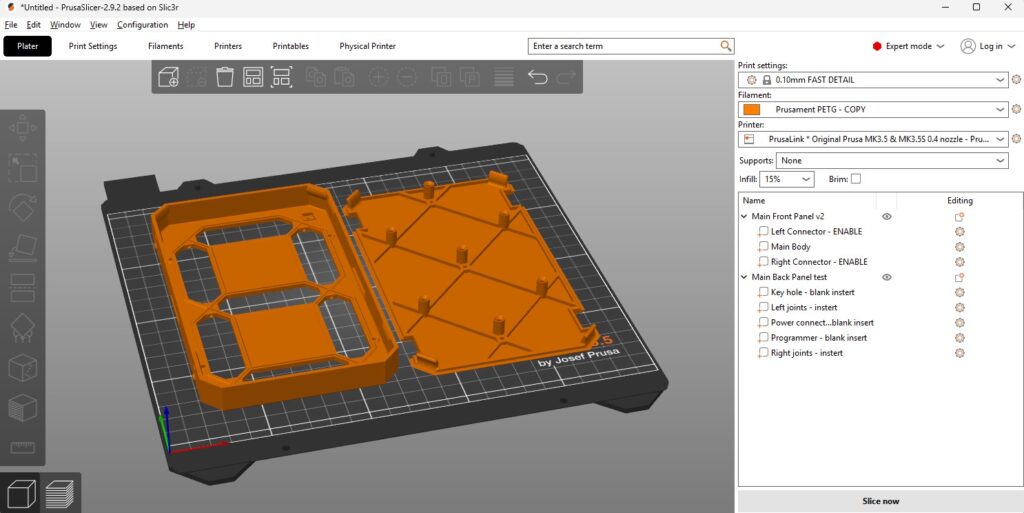The width and height of the screenshot is (1024, 513).
Task: Click the Redo arrow icon
Action: 566,77
